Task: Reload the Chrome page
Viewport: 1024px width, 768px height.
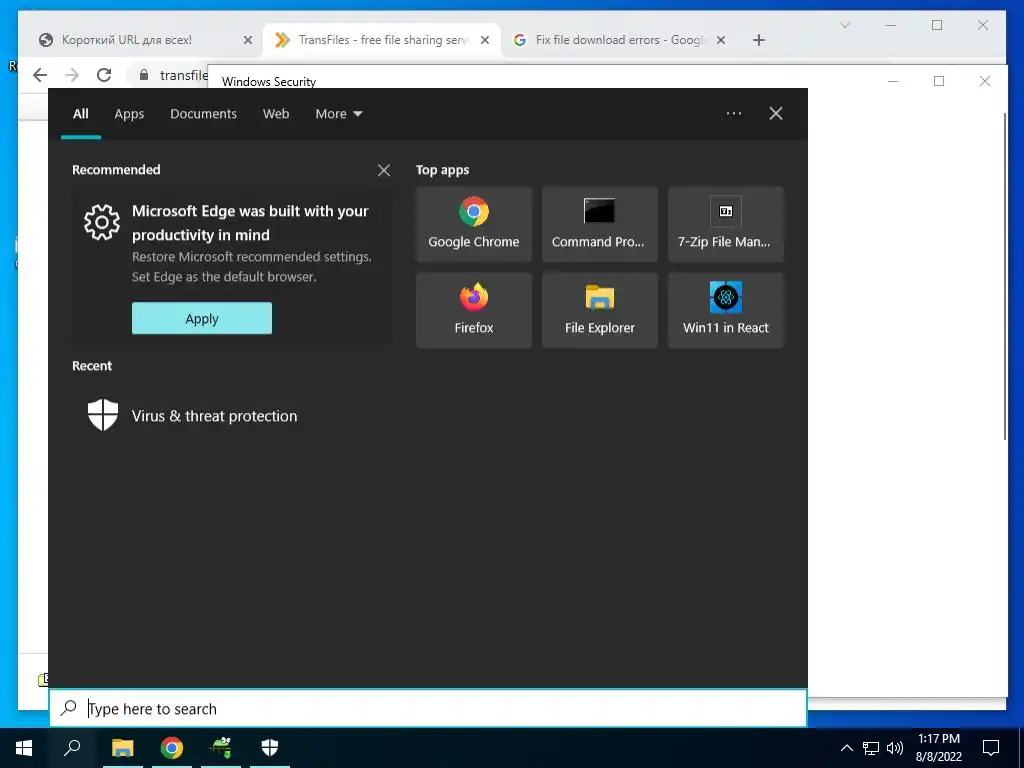Action: point(104,75)
